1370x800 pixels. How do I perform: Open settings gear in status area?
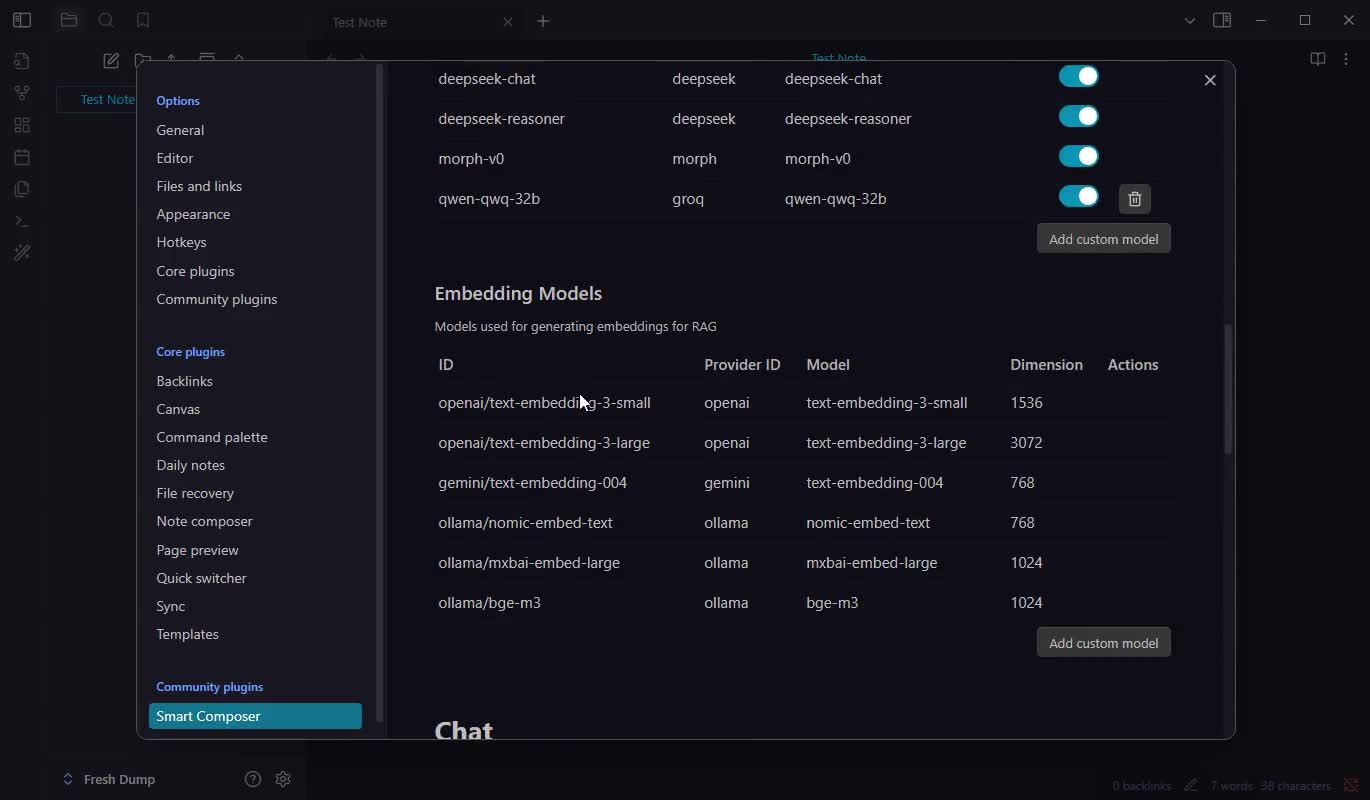[x=283, y=779]
